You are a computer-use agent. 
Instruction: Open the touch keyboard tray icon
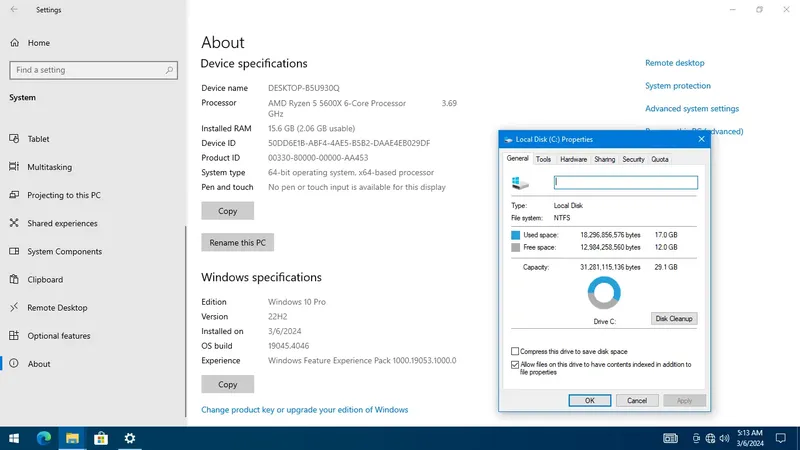670,438
